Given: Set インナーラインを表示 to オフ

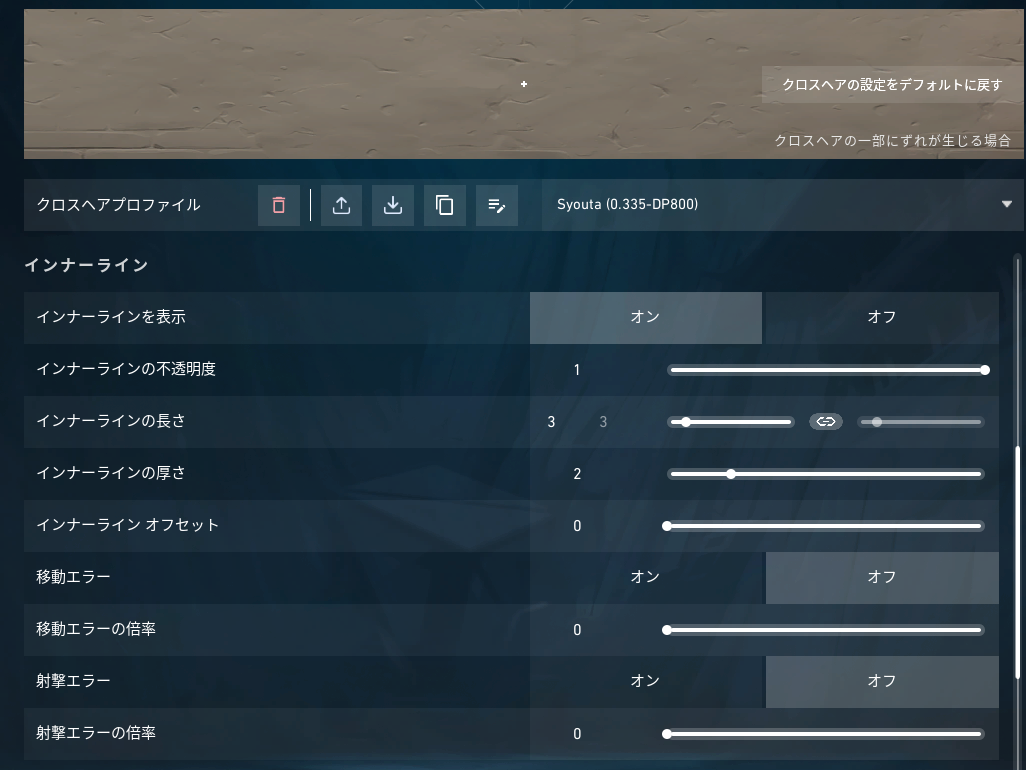Looking at the screenshot, I should 882,318.
